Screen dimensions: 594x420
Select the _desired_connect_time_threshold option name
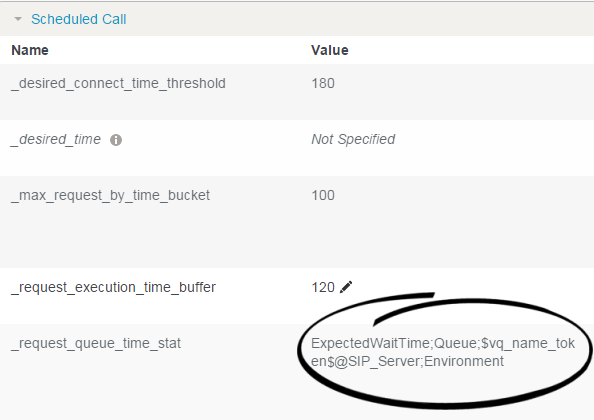(118, 83)
